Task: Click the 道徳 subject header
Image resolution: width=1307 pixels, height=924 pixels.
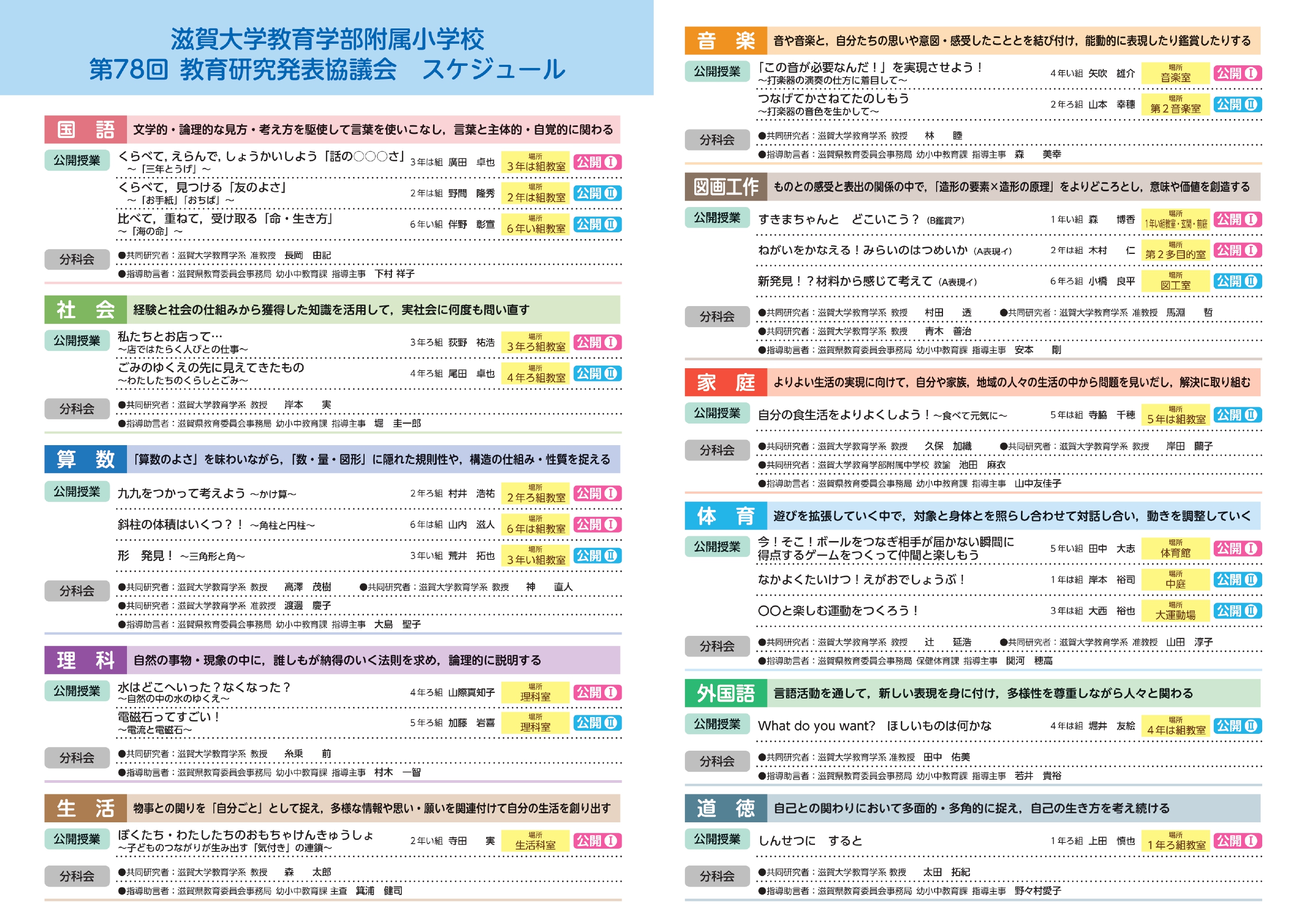Action: coord(726,809)
